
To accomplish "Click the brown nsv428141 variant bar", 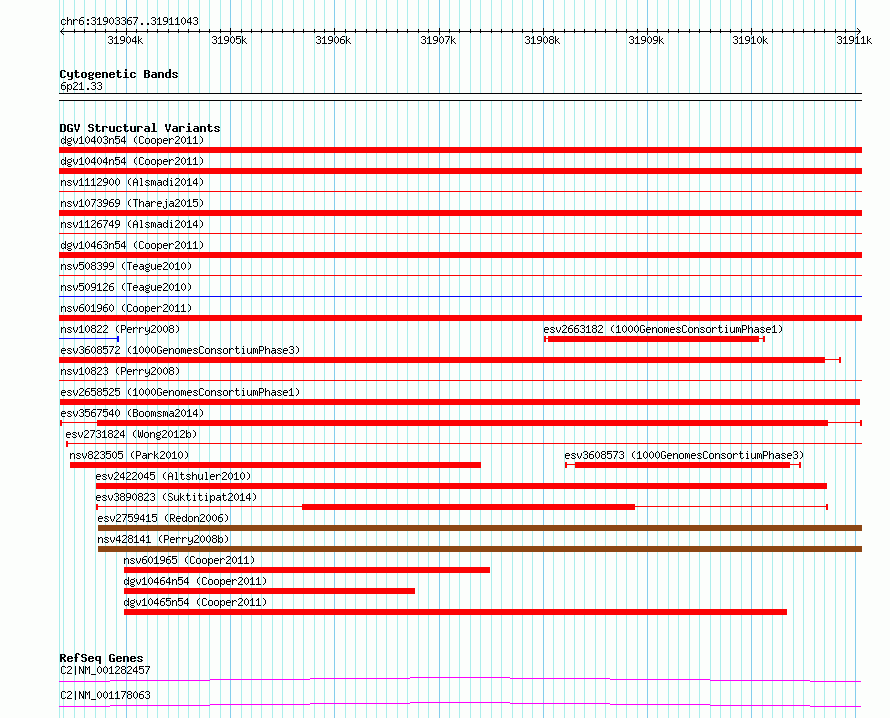I will pyautogui.click(x=480, y=549).
